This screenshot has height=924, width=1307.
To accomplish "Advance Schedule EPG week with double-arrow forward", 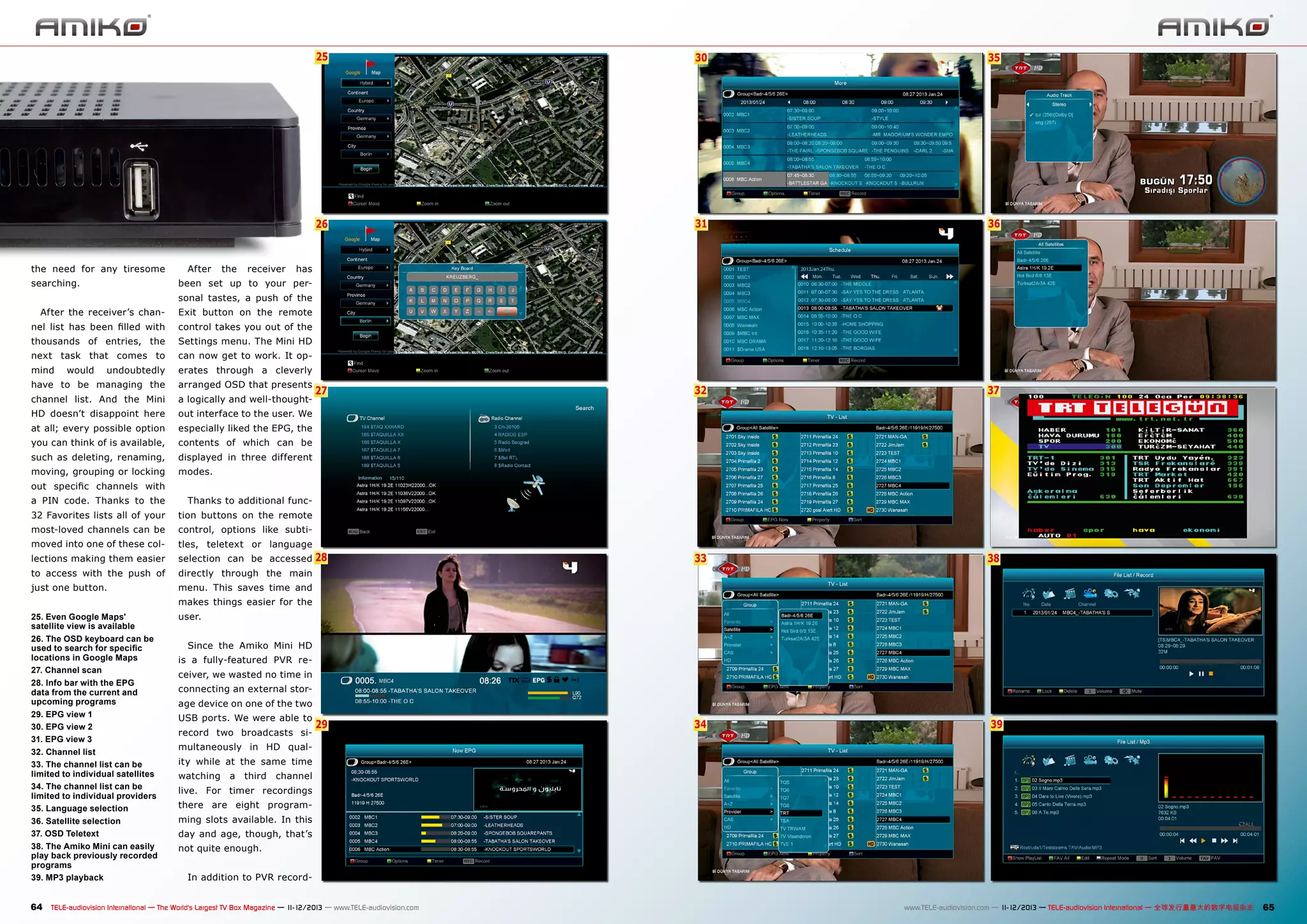I will (x=950, y=276).
